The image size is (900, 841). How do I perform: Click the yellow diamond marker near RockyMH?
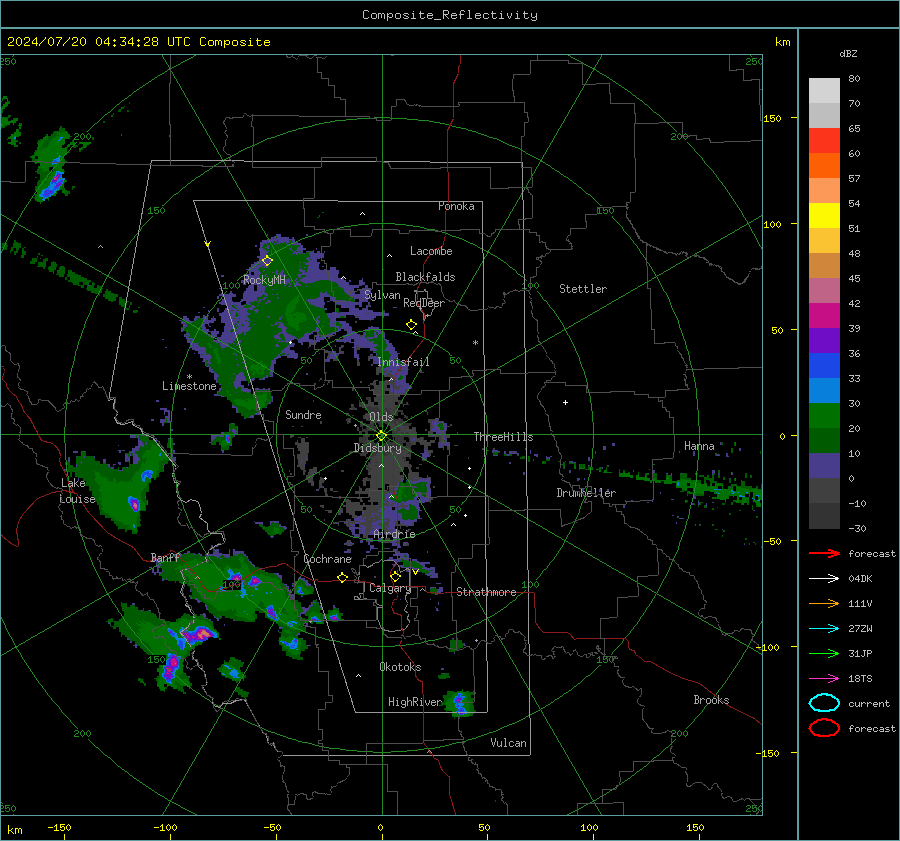coord(267,261)
